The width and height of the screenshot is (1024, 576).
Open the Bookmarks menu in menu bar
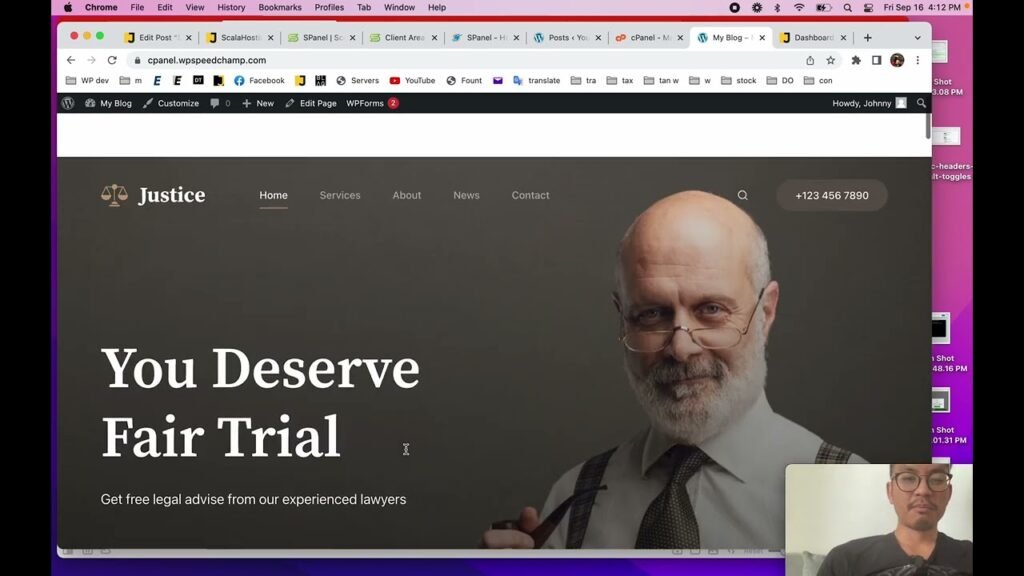point(280,7)
